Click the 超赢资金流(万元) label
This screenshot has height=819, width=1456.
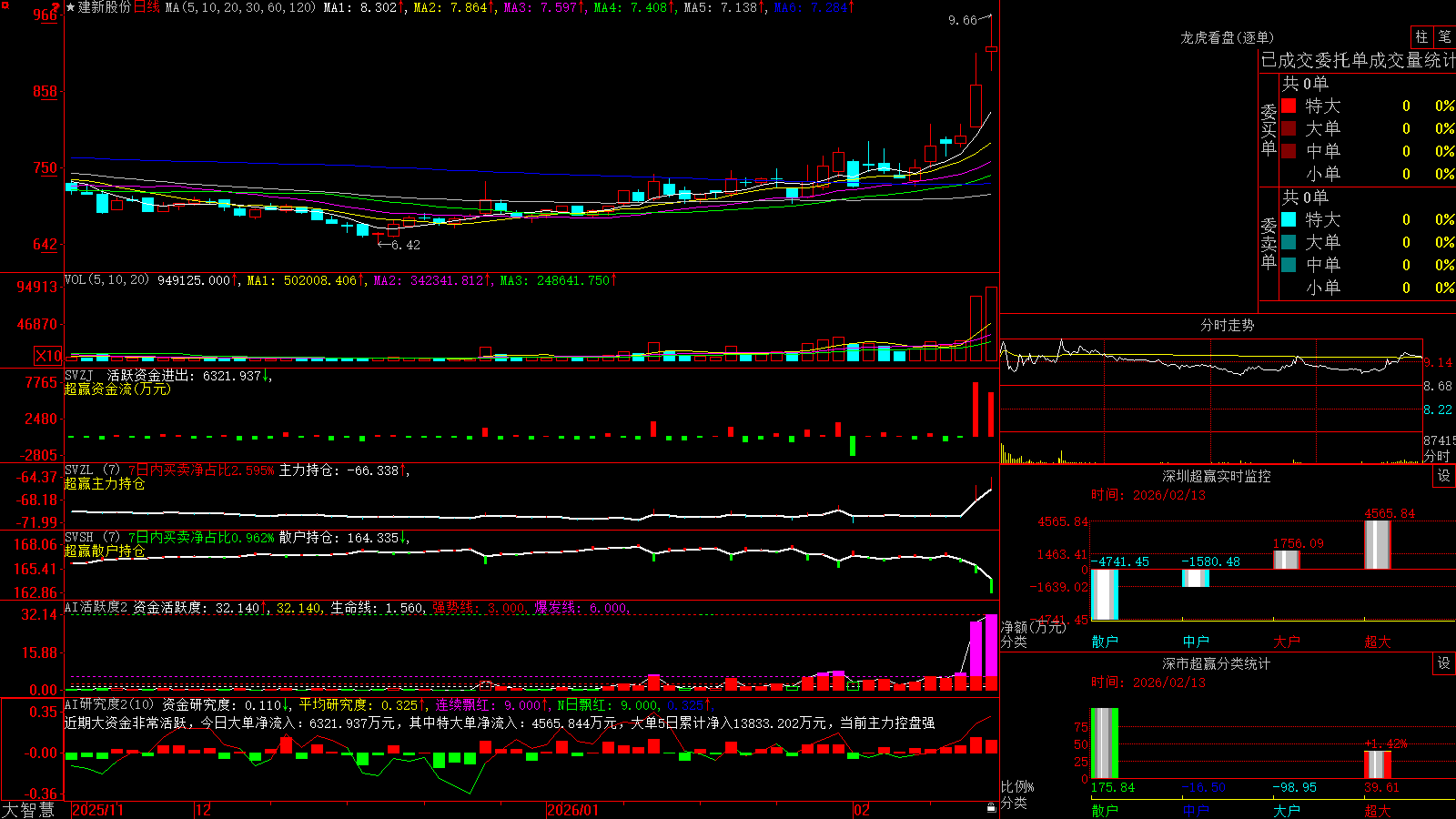pos(117,389)
